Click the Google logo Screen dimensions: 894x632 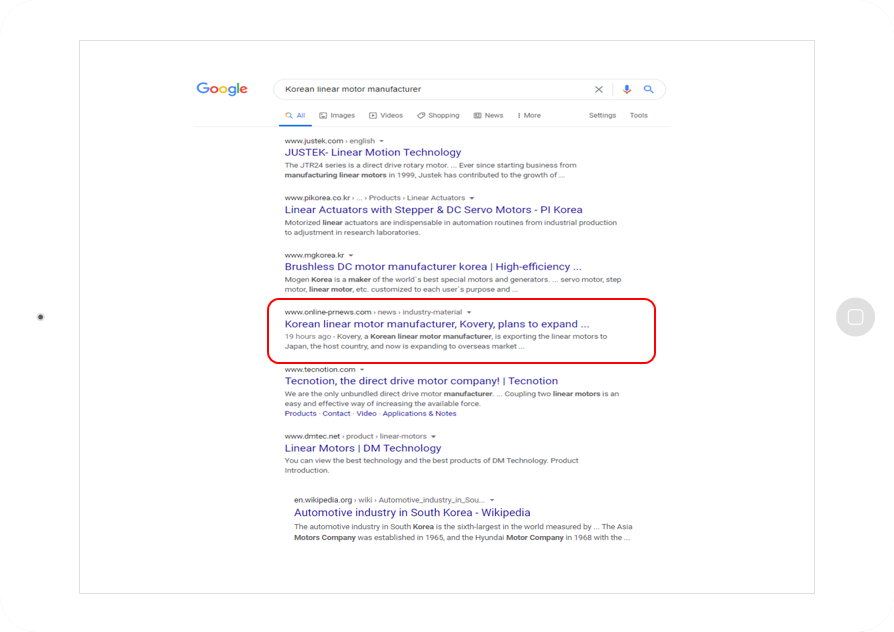coord(222,89)
